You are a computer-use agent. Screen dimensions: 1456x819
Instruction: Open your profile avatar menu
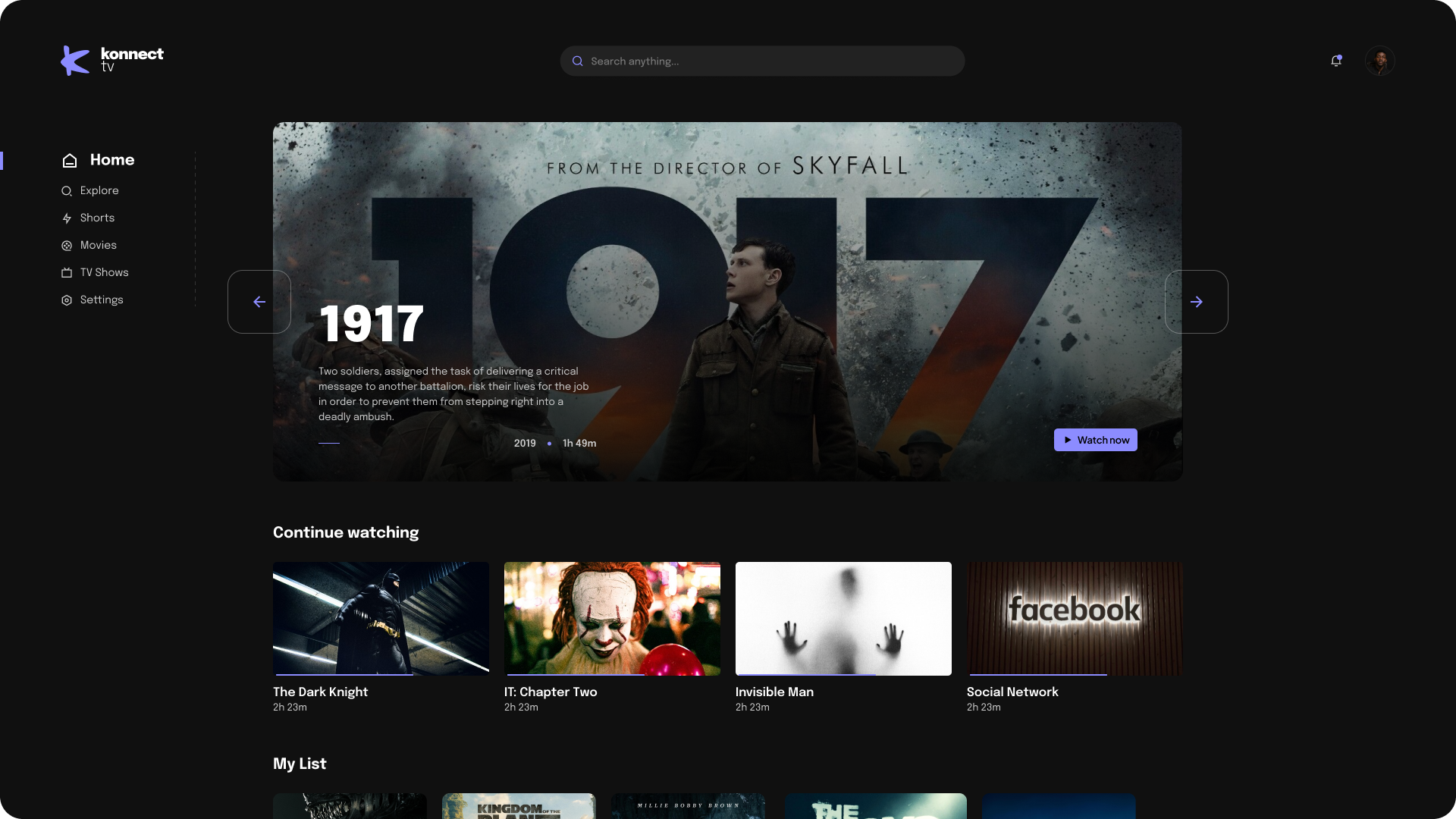pos(1381,61)
